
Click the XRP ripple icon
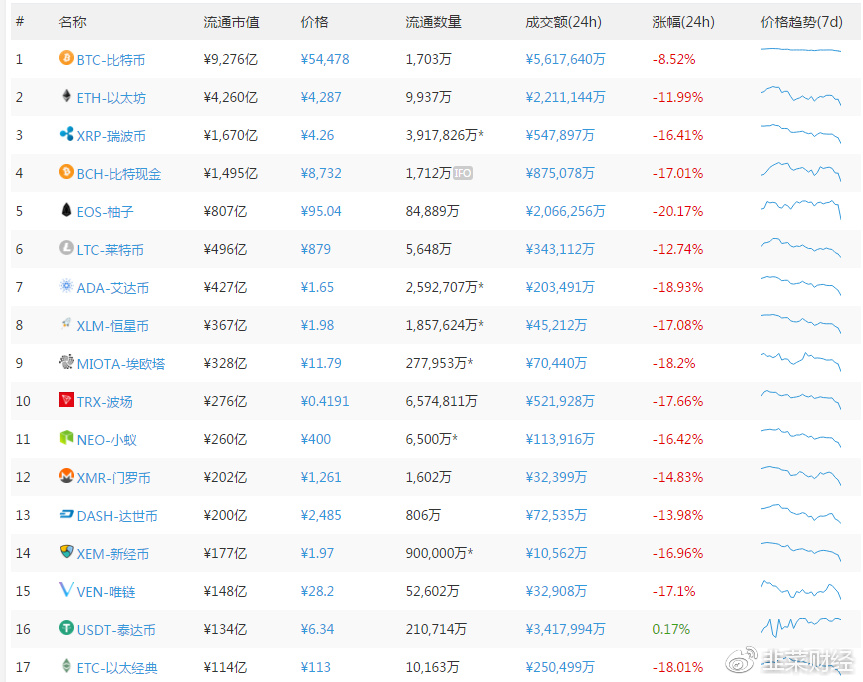[66, 133]
